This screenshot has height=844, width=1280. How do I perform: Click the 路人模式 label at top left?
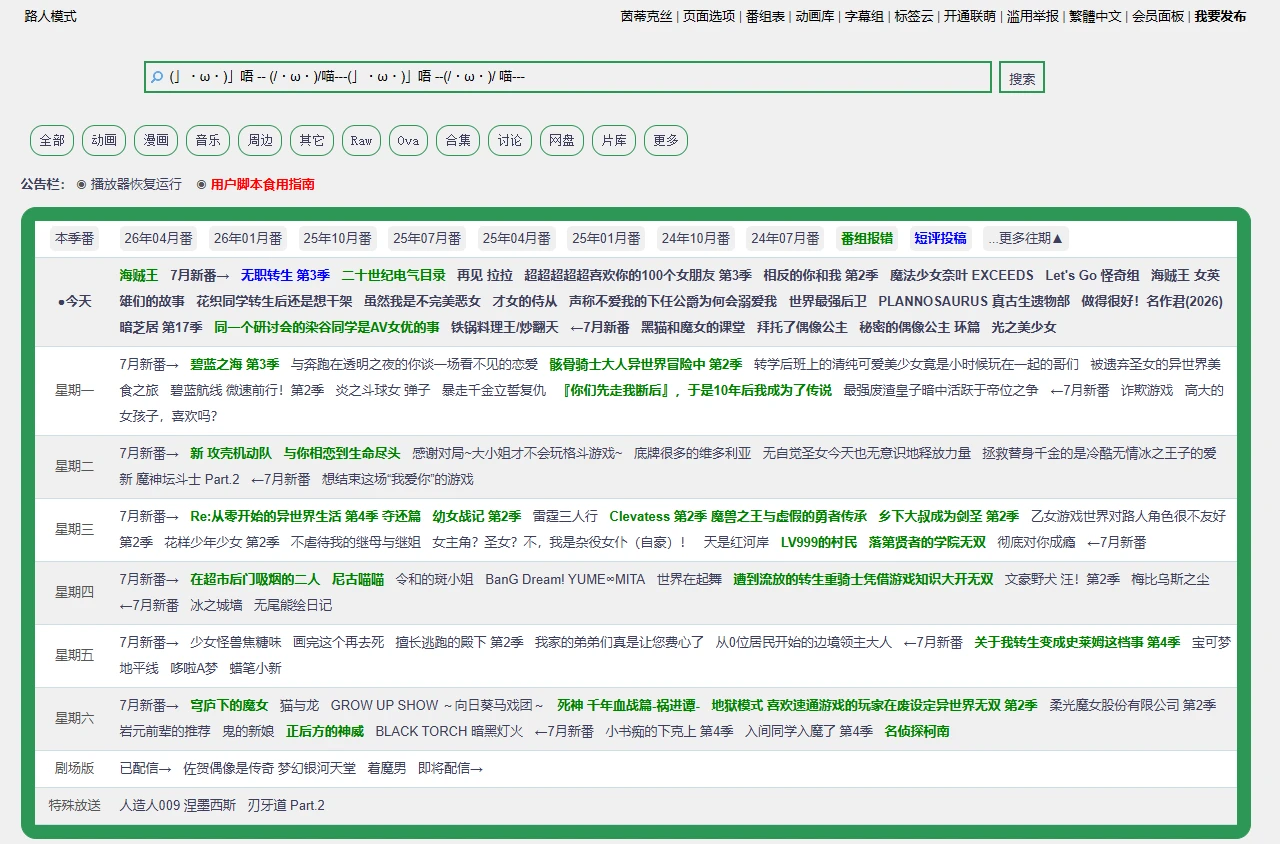tap(50, 16)
